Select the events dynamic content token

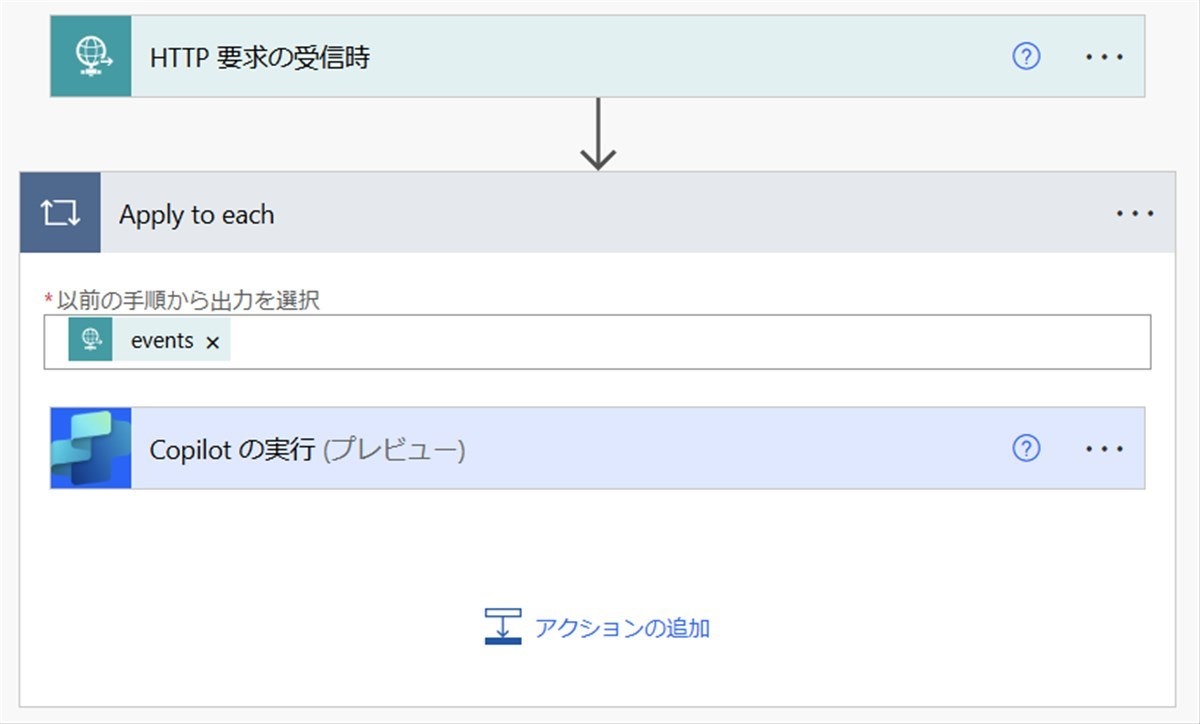point(150,340)
